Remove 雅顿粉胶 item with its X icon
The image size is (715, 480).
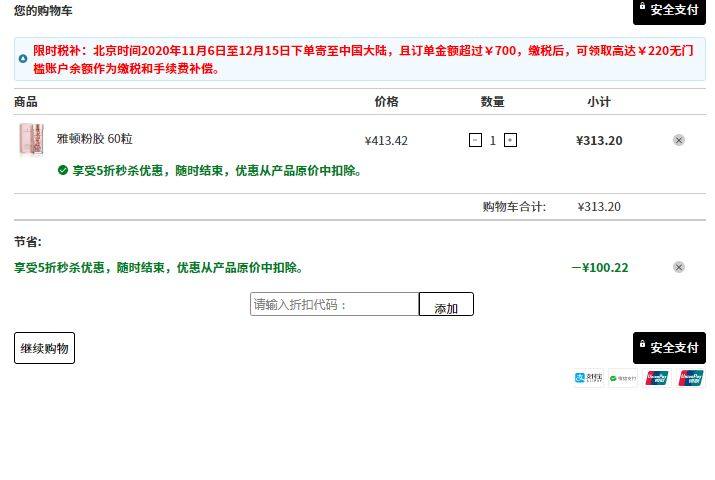tap(679, 140)
